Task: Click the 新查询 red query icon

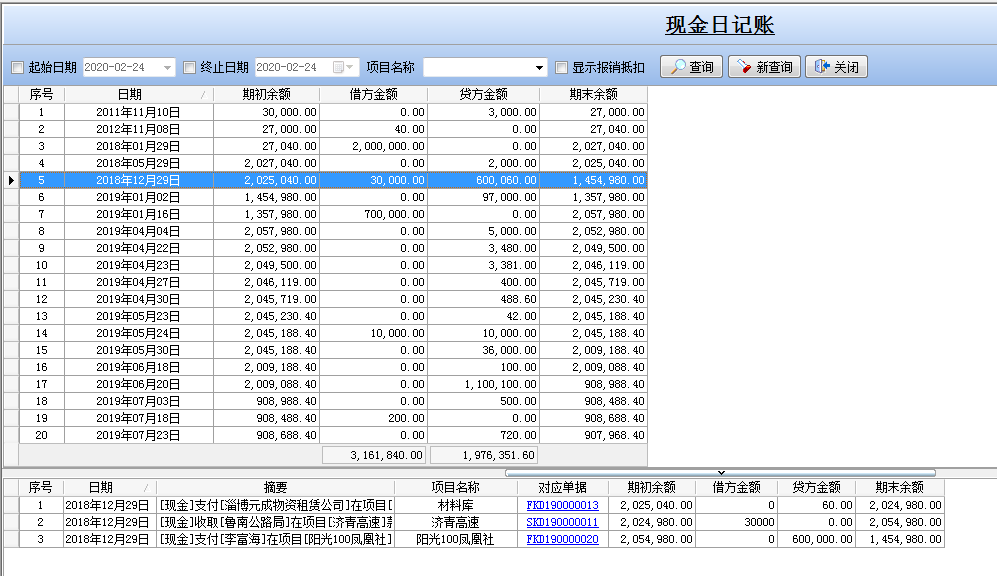Action: pos(744,67)
